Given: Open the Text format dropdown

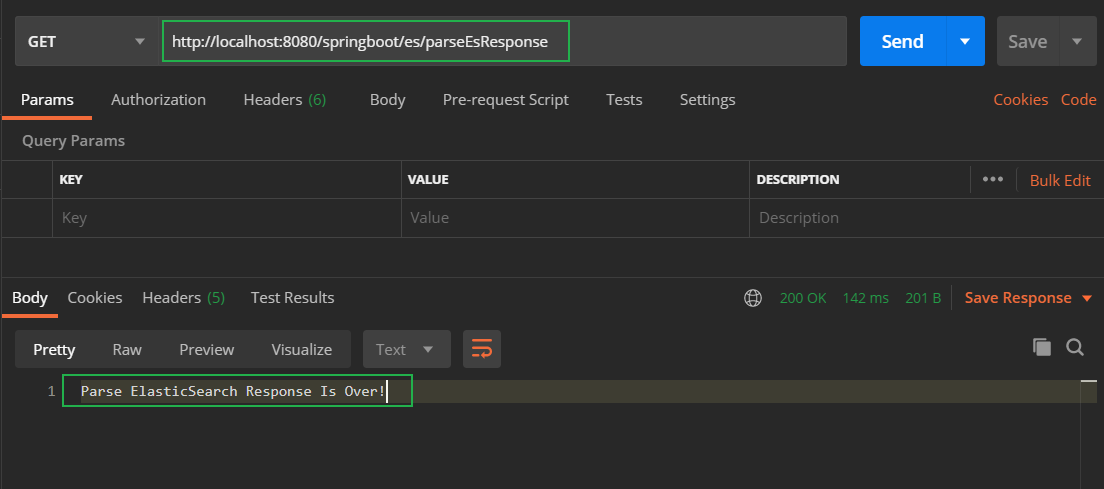Looking at the screenshot, I should 406,349.
